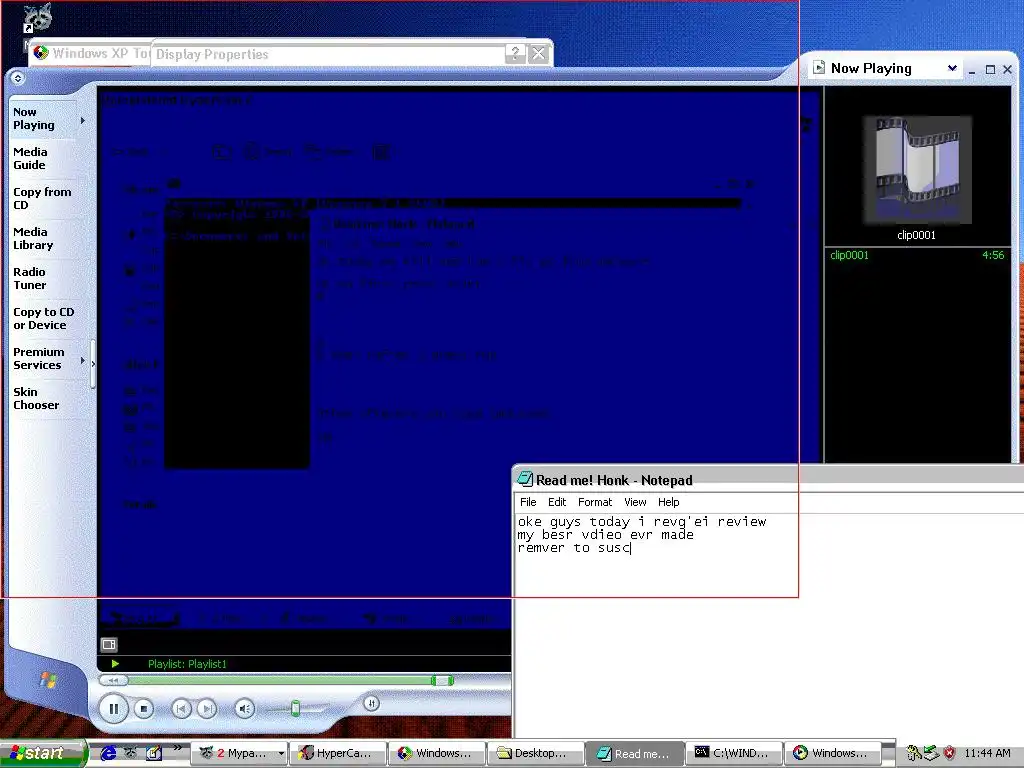
Task: Open the Now Playing playlist dropdown
Action: click(x=952, y=68)
